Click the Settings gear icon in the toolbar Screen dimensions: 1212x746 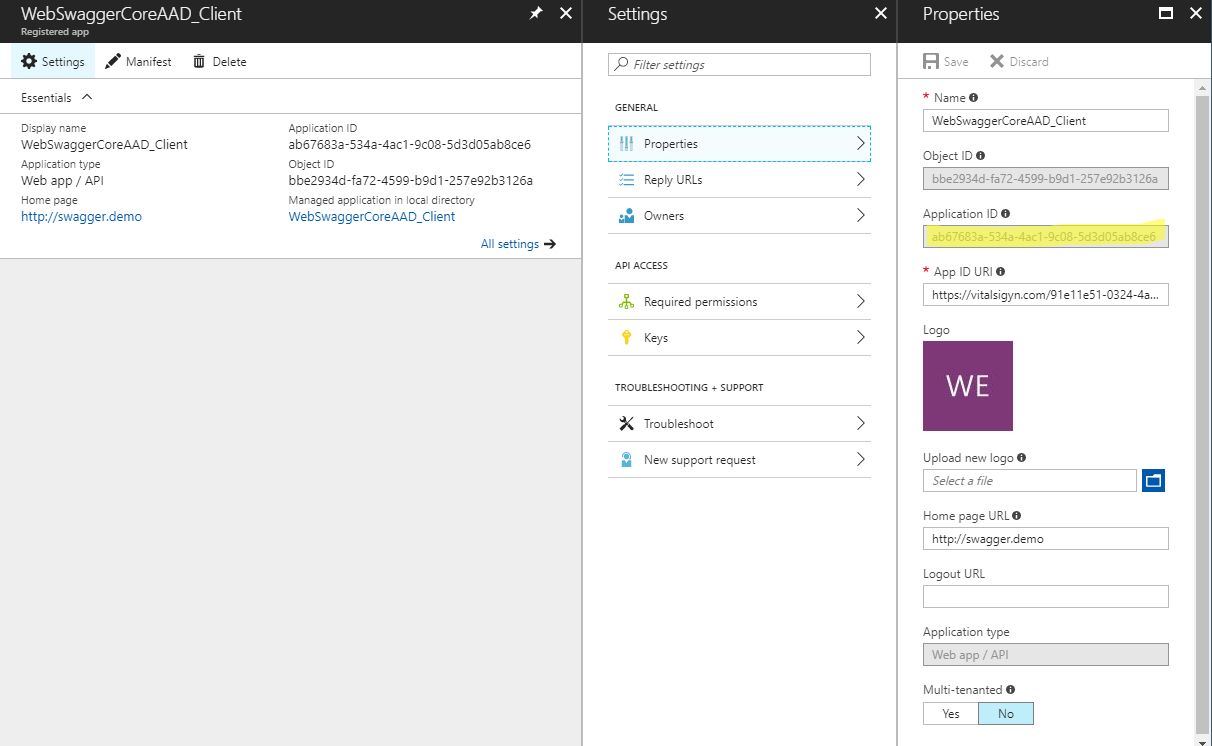pos(29,61)
